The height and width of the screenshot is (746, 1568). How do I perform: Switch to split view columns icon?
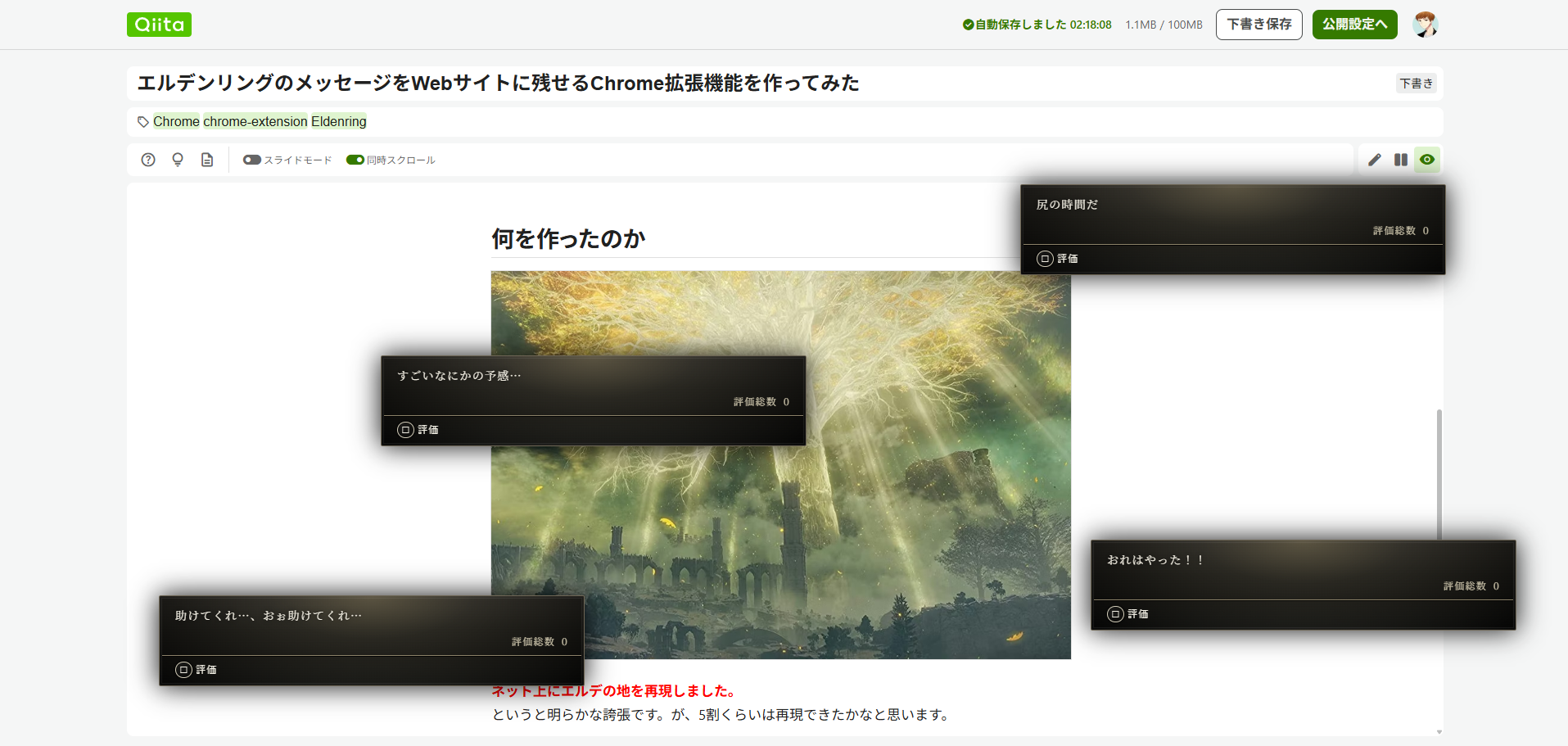click(1401, 160)
